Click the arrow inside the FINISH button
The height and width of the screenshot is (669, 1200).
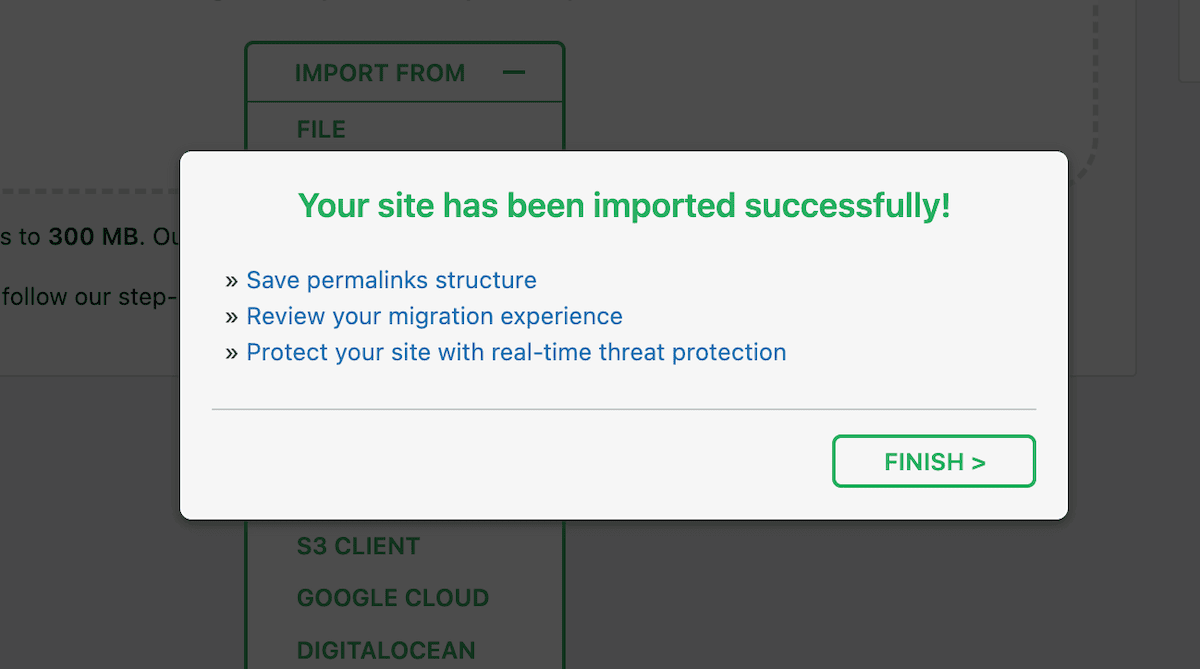(976, 461)
